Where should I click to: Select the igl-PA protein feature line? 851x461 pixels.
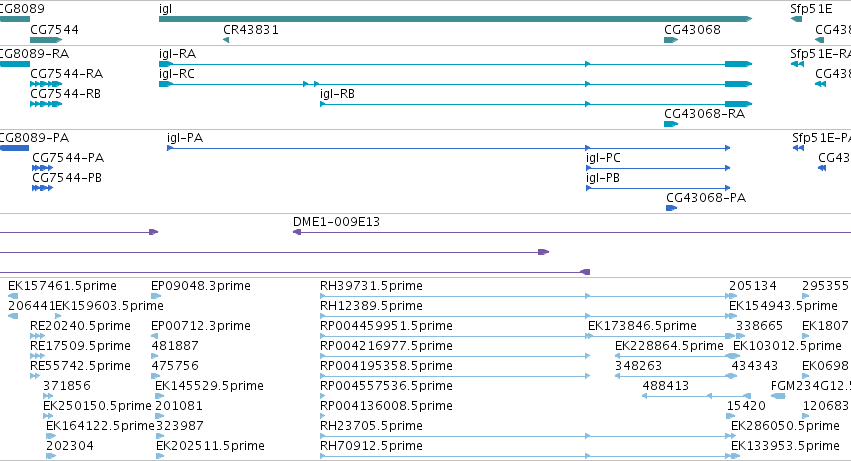point(448,148)
